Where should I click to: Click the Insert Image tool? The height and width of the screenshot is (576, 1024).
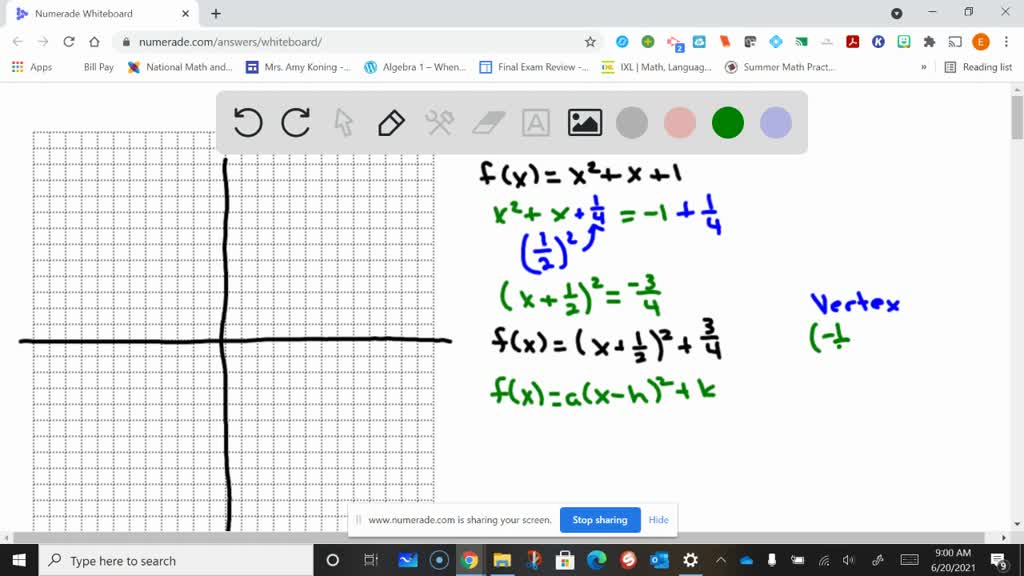coord(584,122)
